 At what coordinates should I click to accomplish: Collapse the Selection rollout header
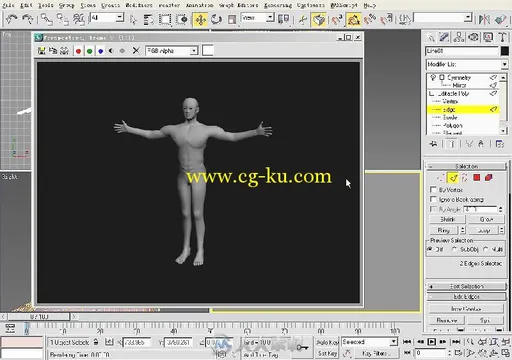467,166
